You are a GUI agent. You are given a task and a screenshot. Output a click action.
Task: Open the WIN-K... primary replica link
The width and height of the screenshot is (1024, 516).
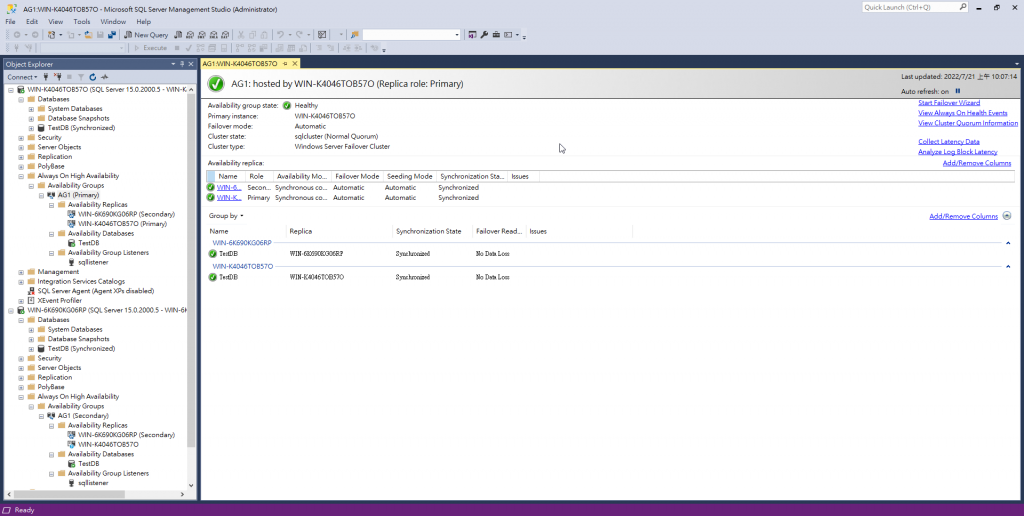[x=229, y=197]
